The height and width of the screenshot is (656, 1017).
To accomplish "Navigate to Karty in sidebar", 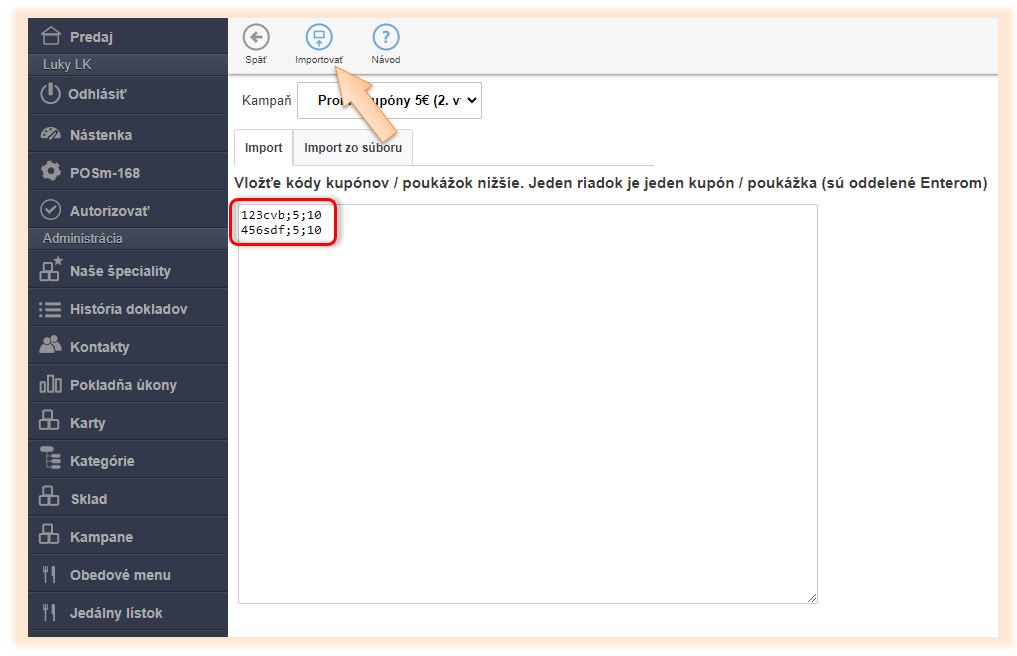I will (87, 423).
